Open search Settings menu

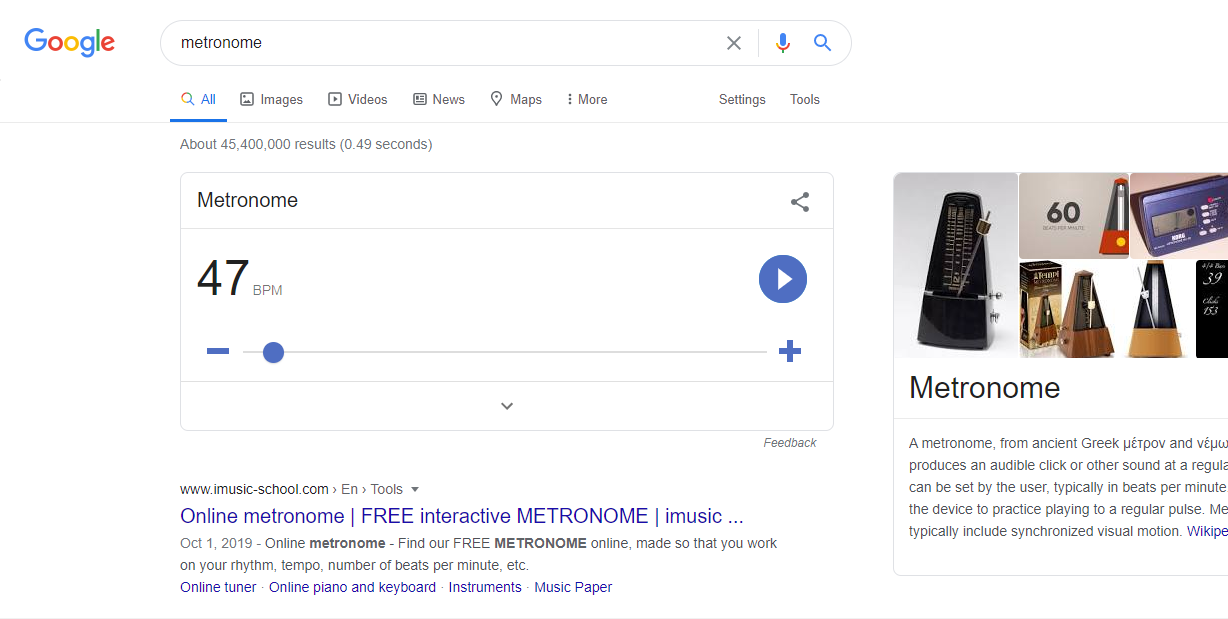tap(742, 99)
